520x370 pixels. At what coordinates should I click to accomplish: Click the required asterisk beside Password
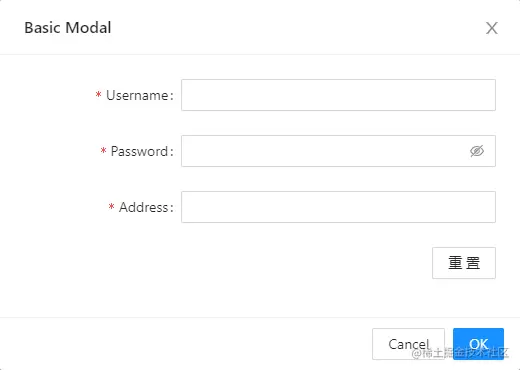(103, 151)
